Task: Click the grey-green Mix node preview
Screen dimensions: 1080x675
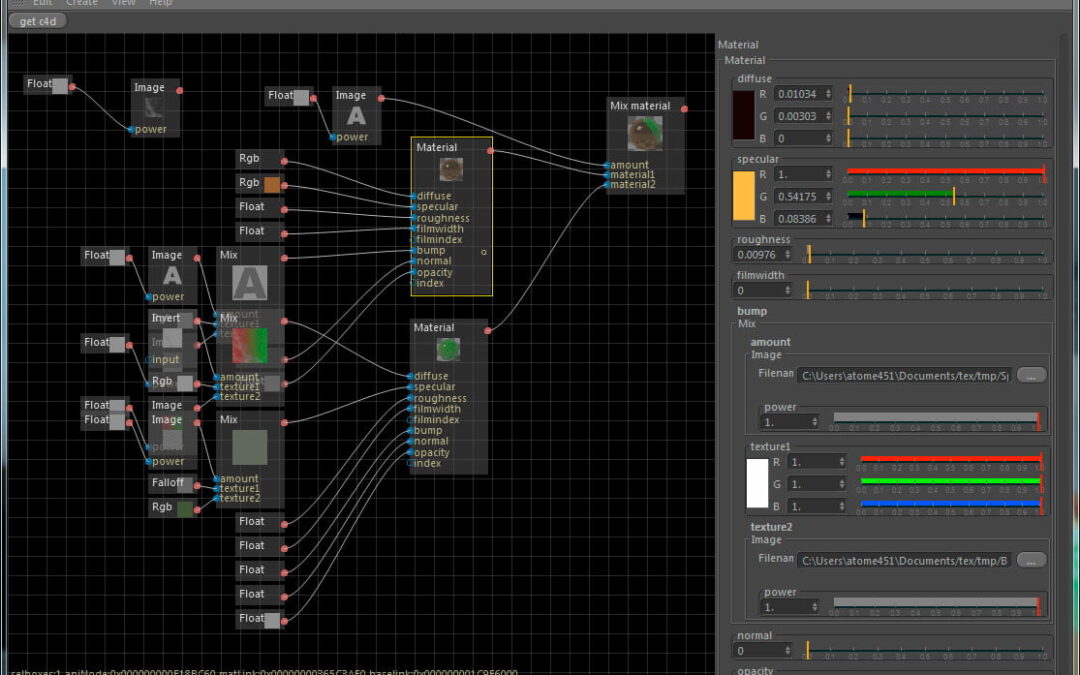Action: [249, 447]
